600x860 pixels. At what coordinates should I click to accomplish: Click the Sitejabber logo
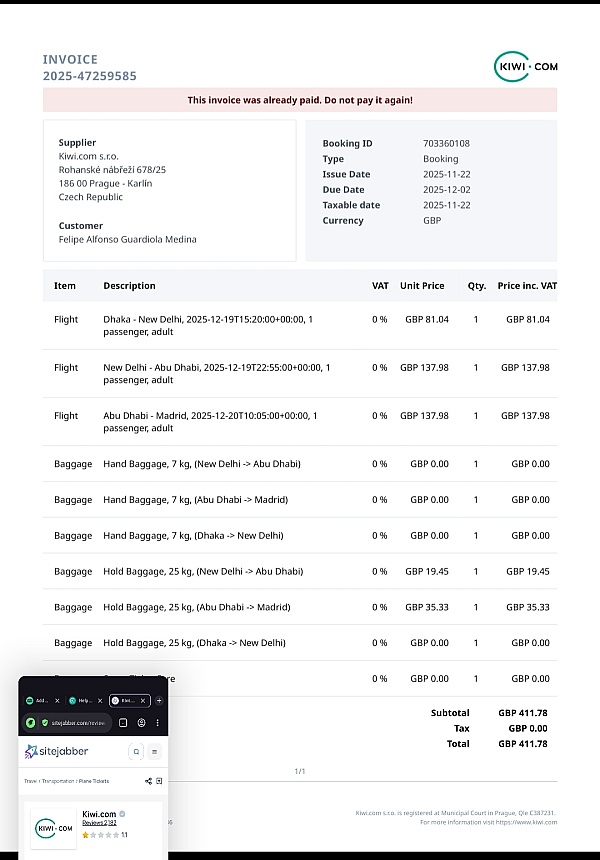pyautogui.click(x=56, y=751)
